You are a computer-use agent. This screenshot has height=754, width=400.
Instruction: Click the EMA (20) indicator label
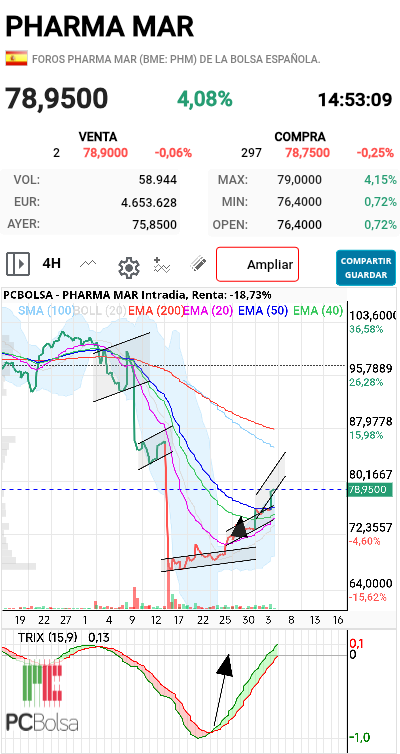click(x=208, y=311)
